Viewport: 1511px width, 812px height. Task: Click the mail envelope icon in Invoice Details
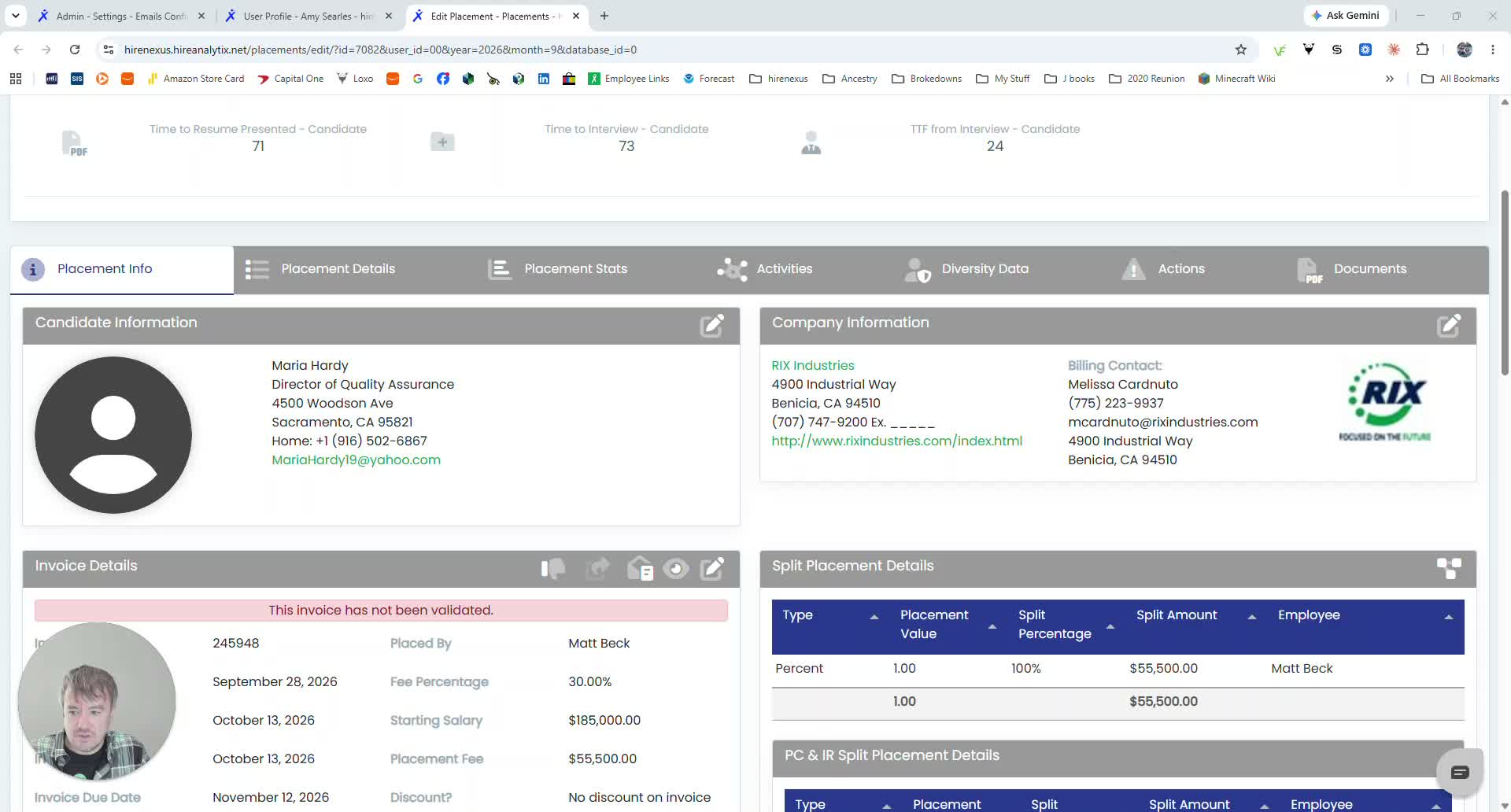[x=640, y=568]
